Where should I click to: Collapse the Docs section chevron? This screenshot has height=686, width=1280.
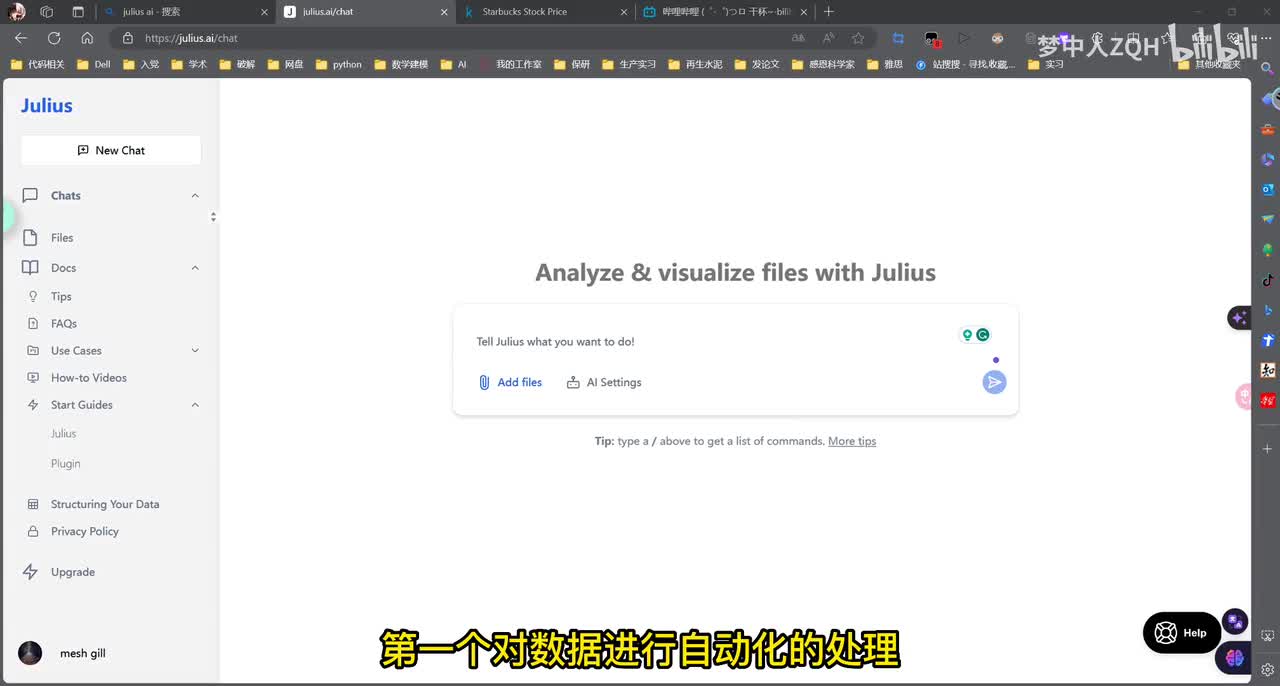coord(195,268)
